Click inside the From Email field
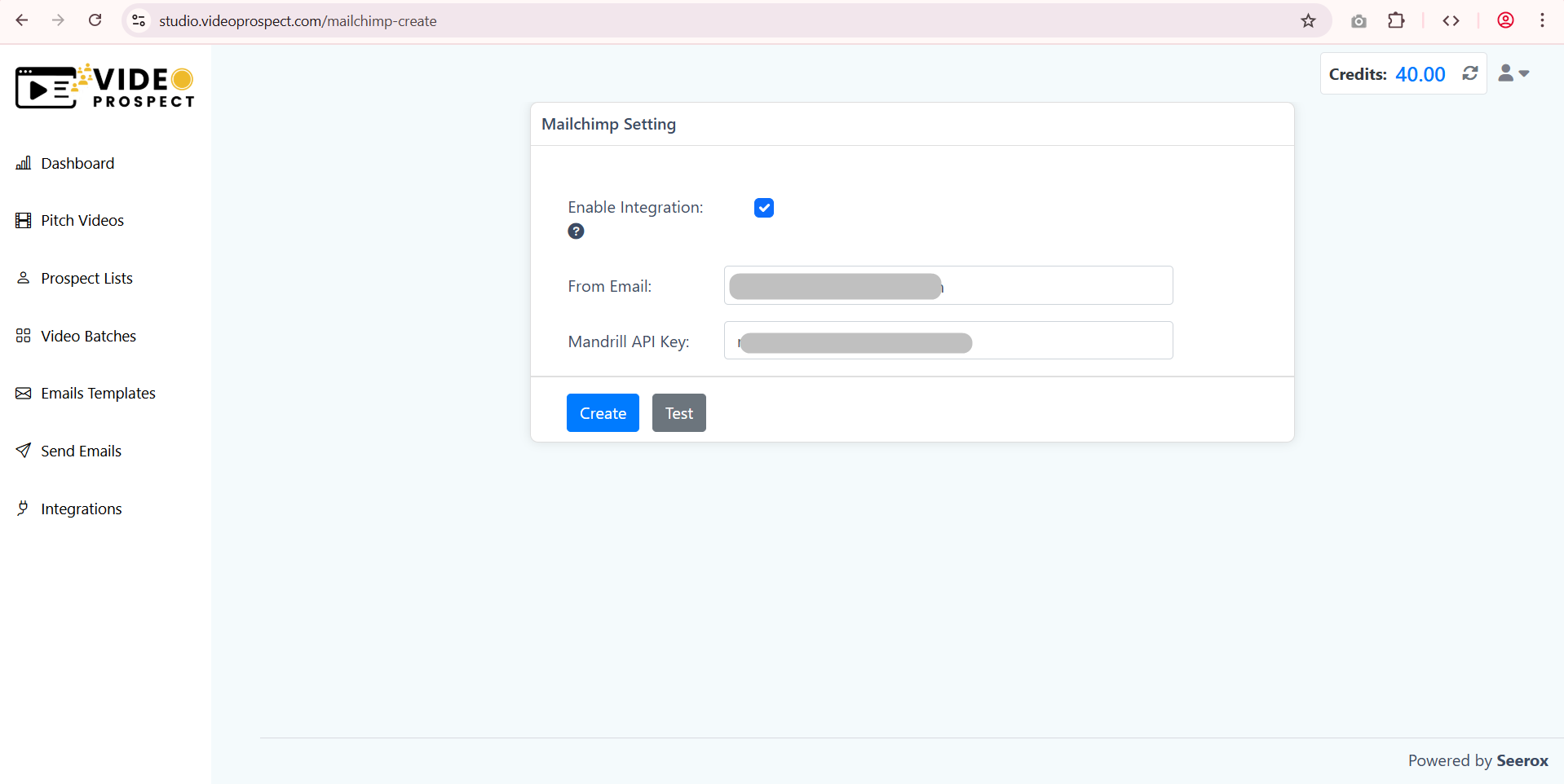This screenshot has width=1564, height=784. [x=946, y=285]
